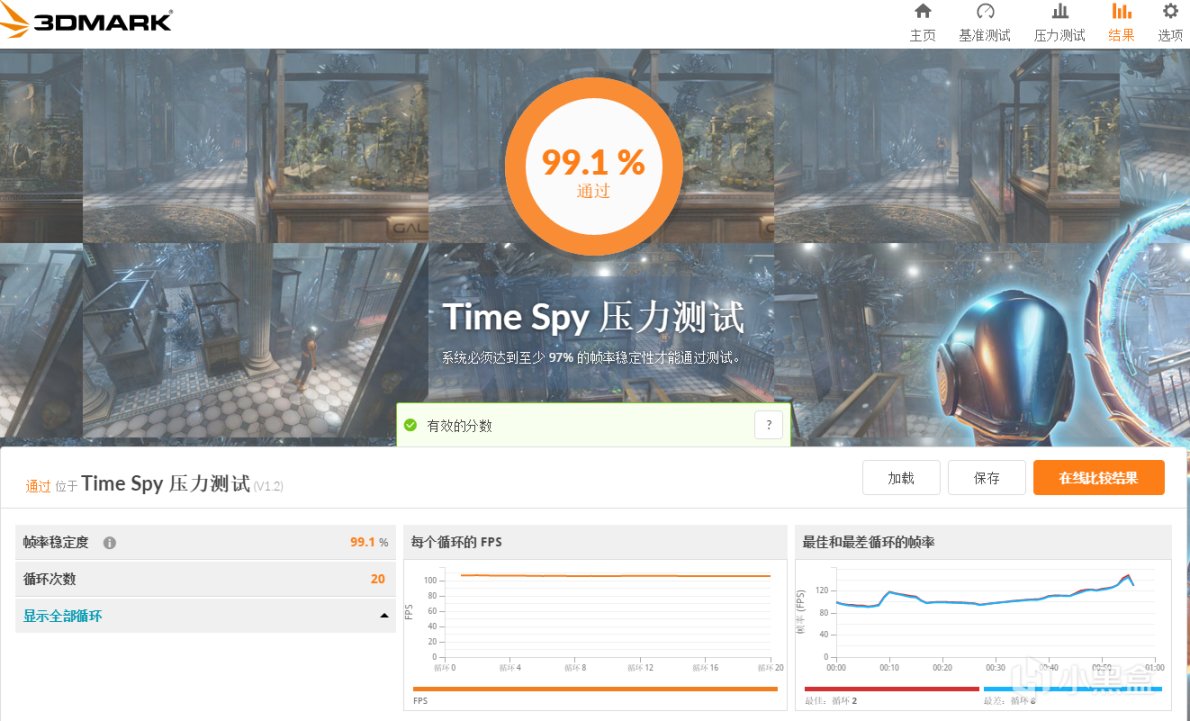
Task: Click the 加载 load button
Action: click(x=901, y=477)
